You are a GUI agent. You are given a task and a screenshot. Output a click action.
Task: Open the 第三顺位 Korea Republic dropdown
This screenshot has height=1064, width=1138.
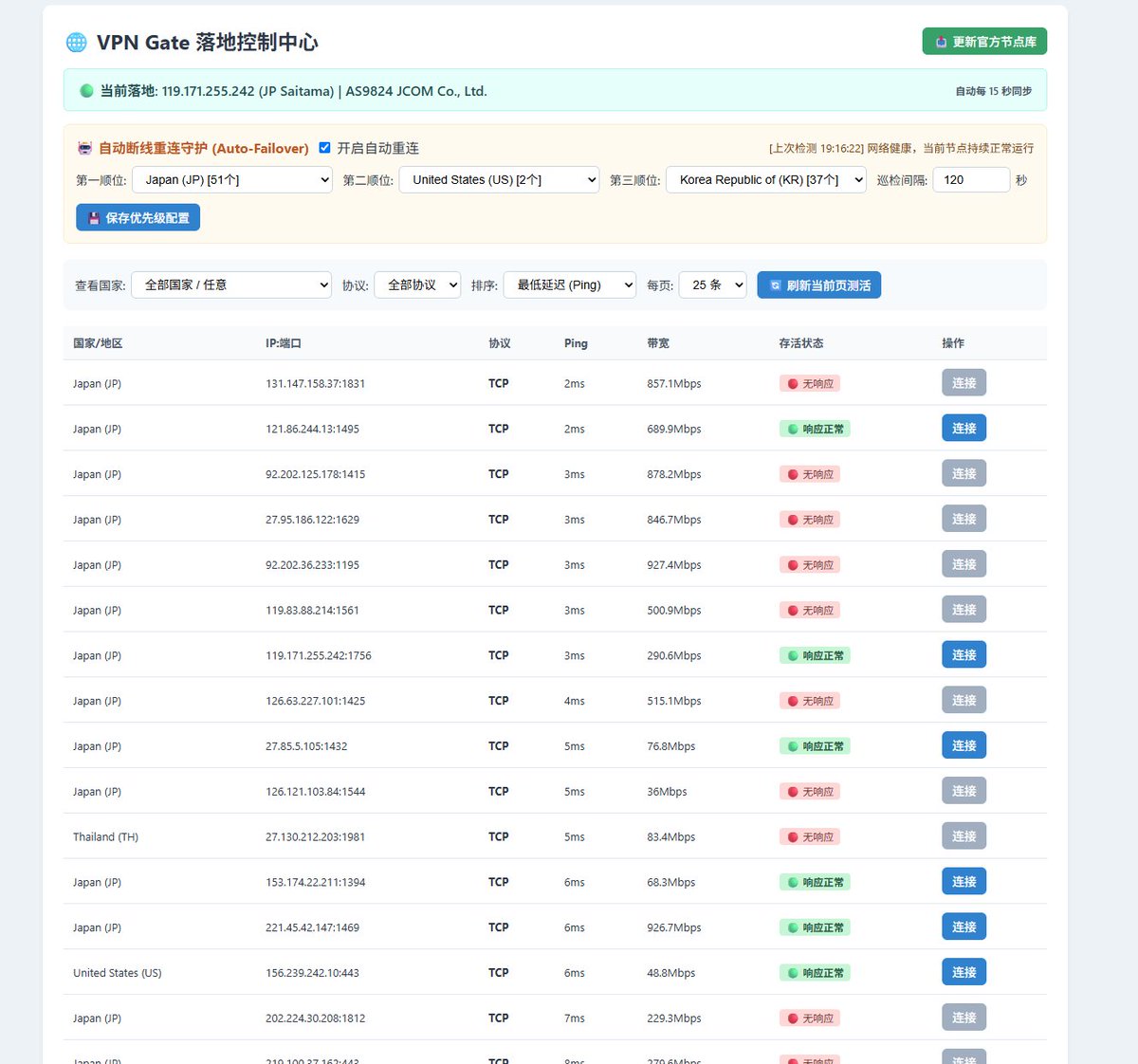click(766, 179)
